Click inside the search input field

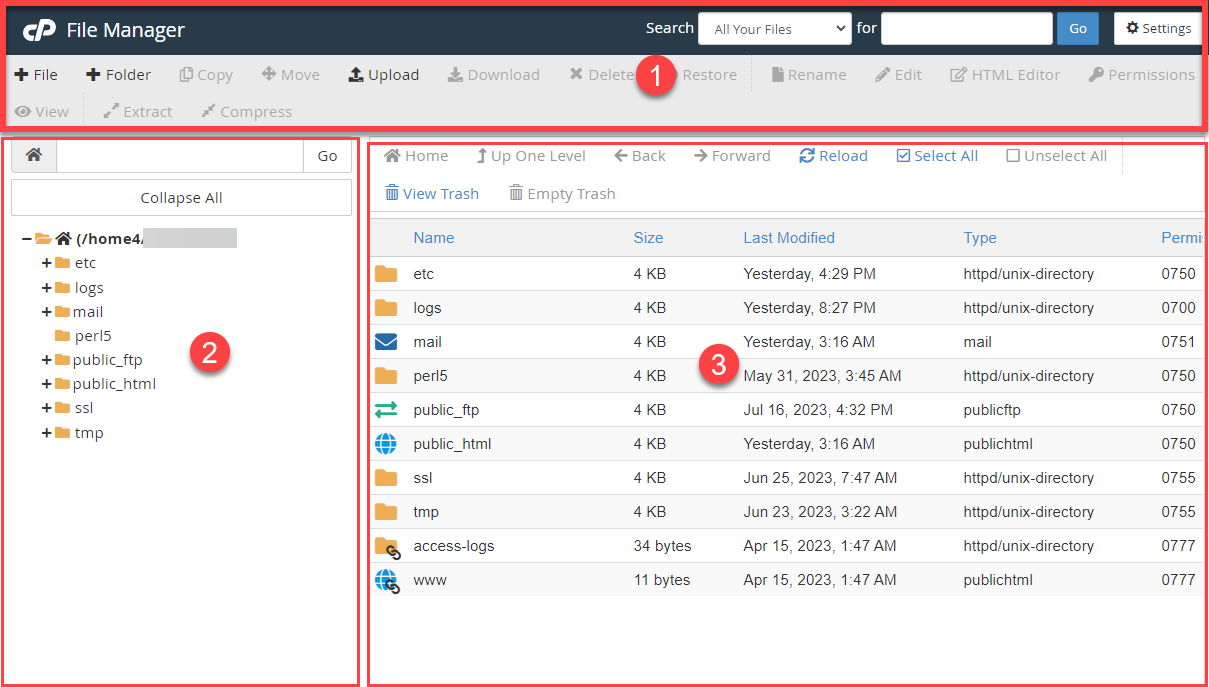(x=965, y=28)
